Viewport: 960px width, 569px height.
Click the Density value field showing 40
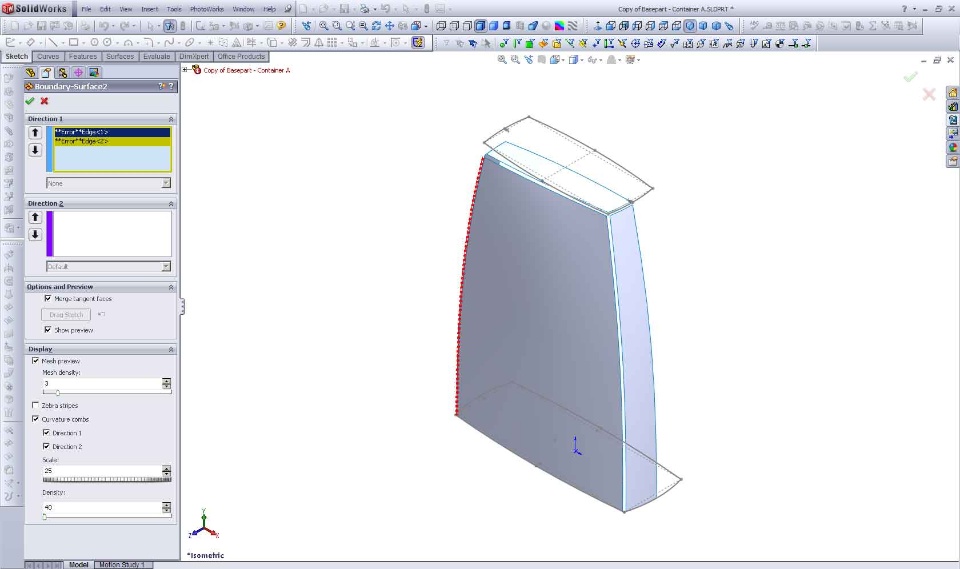[x=102, y=507]
